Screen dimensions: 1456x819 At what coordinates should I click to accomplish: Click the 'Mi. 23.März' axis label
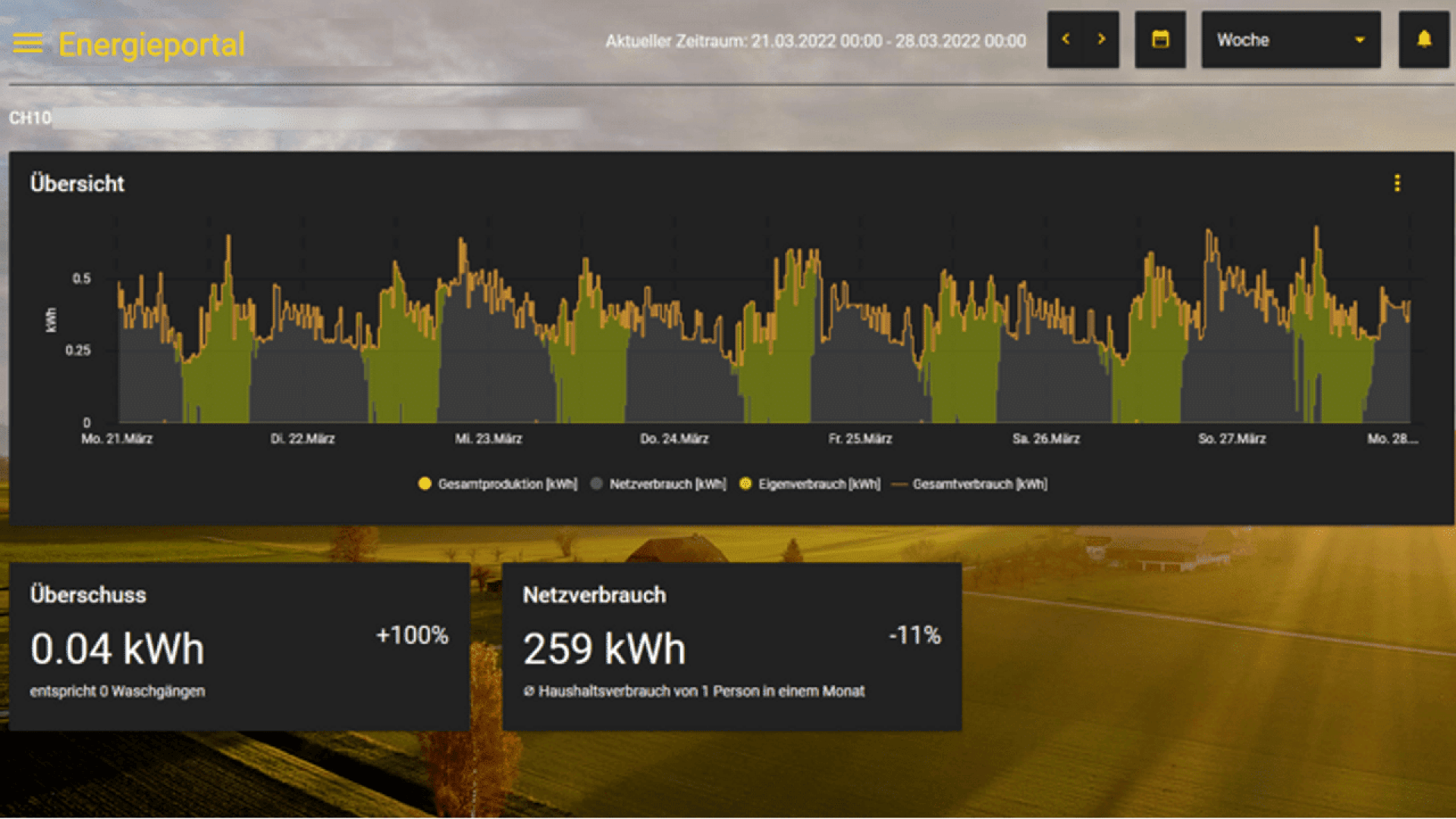click(488, 439)
